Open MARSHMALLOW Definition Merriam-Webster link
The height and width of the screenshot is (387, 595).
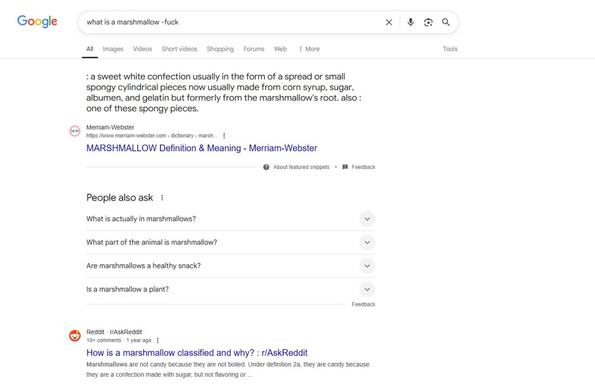(x=201, y=148)
